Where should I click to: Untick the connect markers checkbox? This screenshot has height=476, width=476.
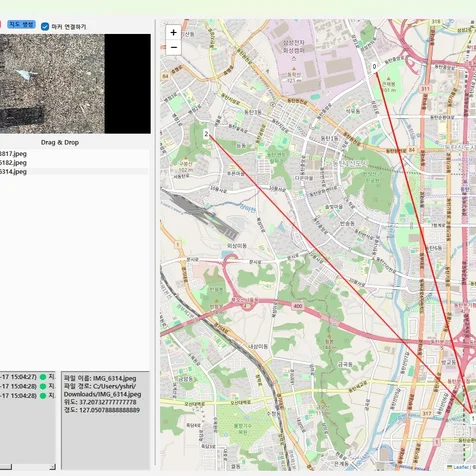tap(45, 27)
